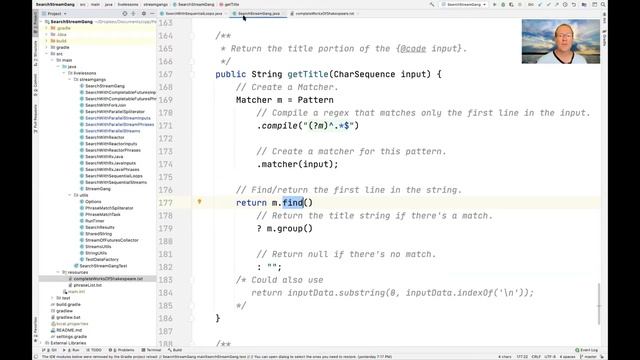Click the Run with Coverage icon
This screenshot has width=640, height=360.
(x=511, y=4)
